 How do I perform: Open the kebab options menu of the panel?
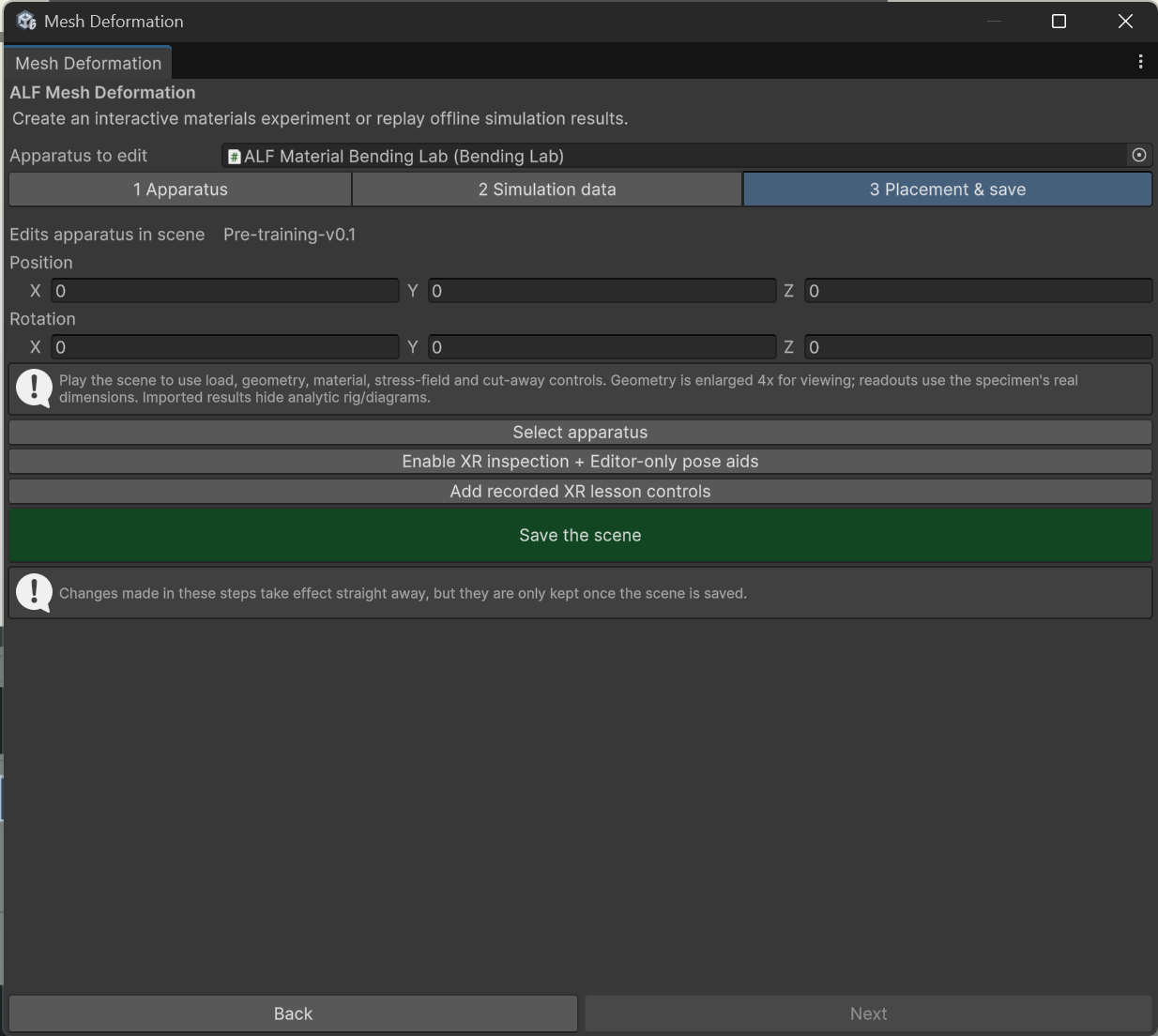1140,62
